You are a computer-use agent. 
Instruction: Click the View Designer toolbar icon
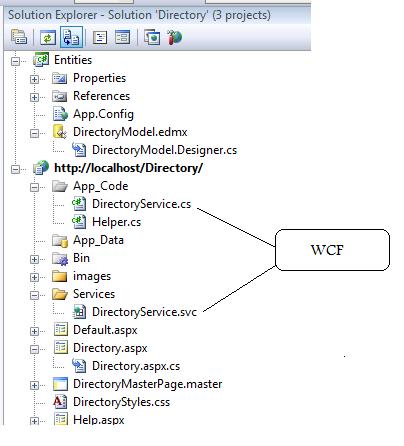(122, 37)
